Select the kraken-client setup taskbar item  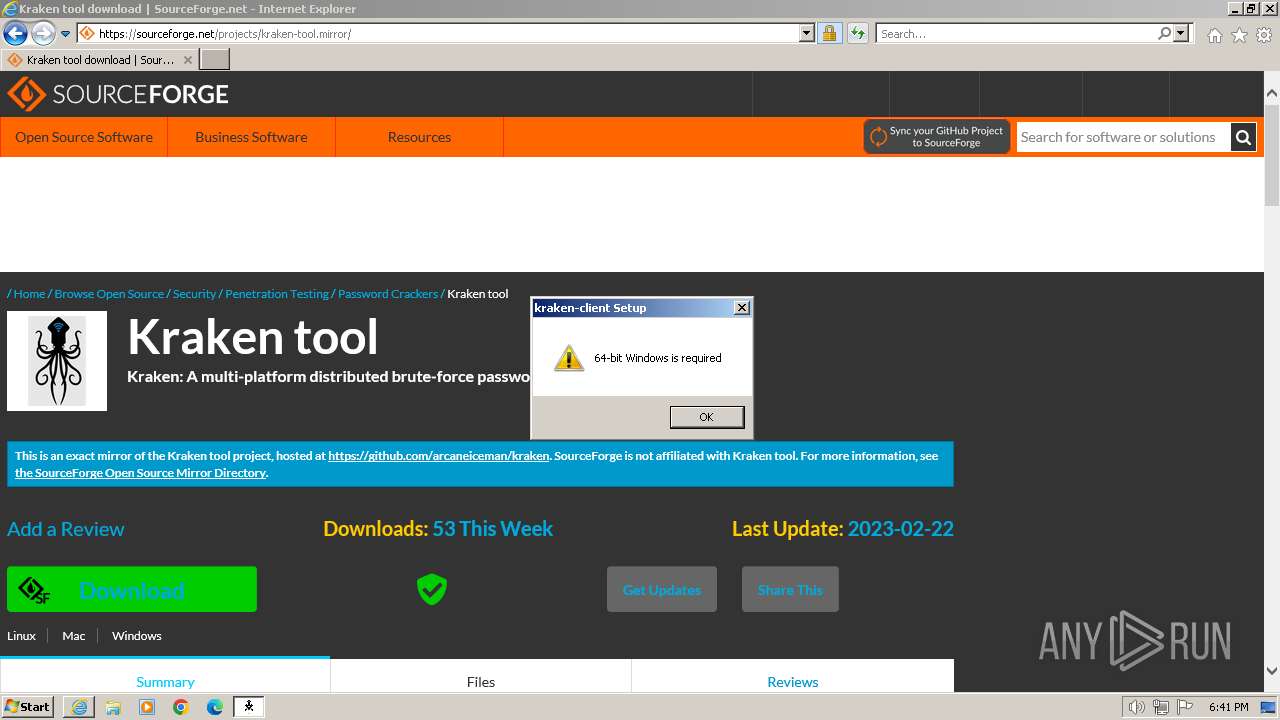[x=249, y=707]
